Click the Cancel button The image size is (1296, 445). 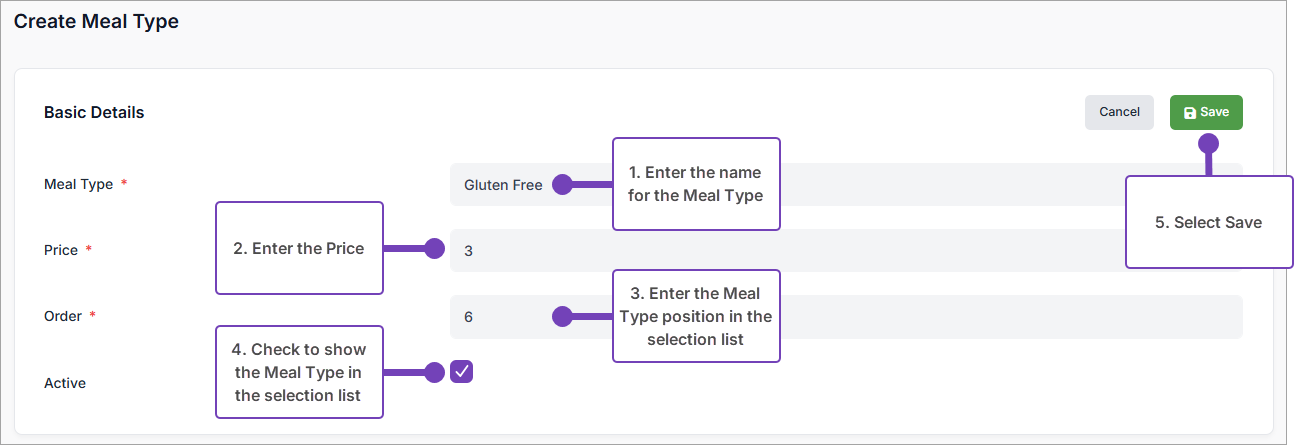click(1119, 112)
